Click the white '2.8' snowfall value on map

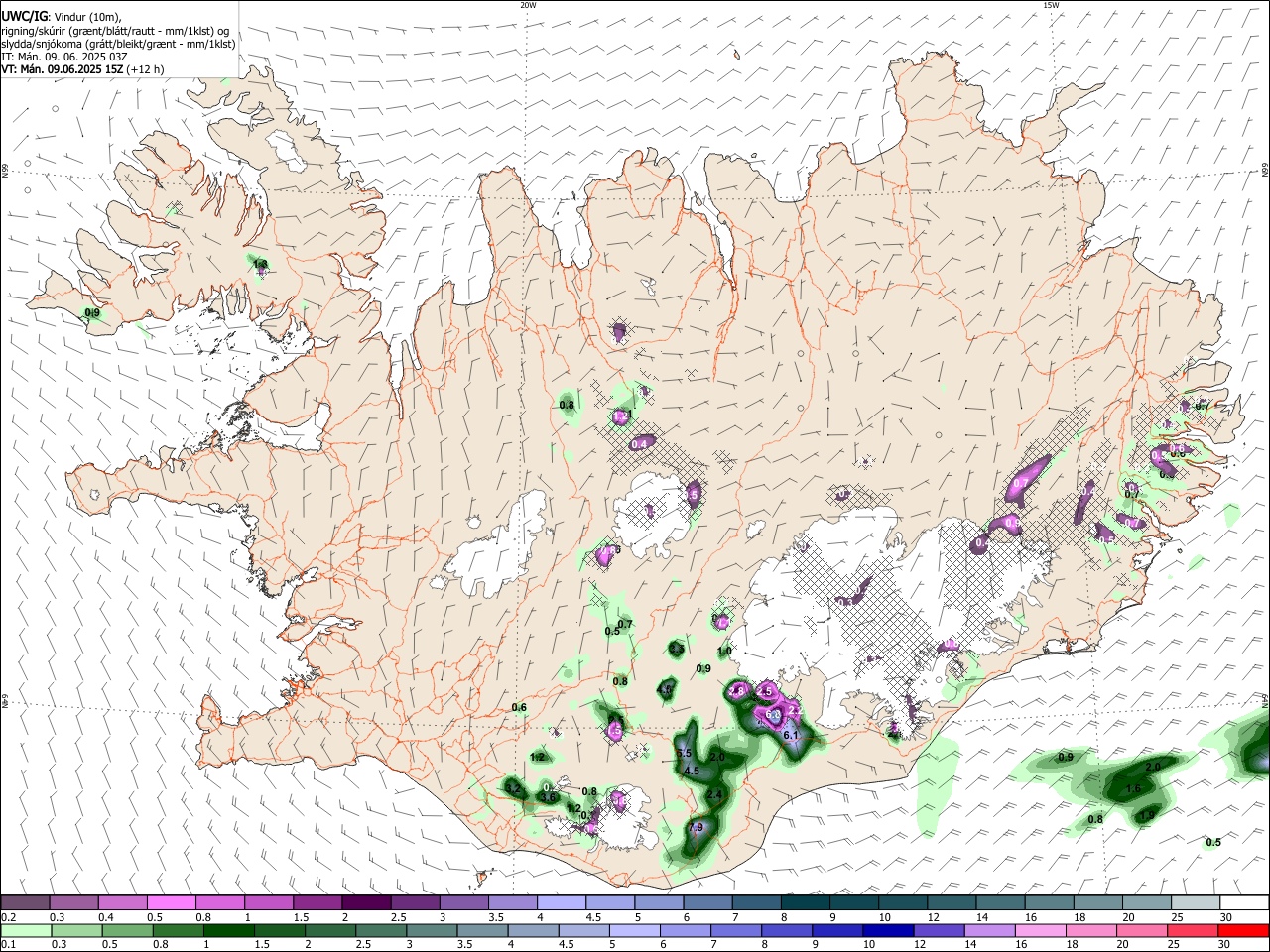point(737,691)
